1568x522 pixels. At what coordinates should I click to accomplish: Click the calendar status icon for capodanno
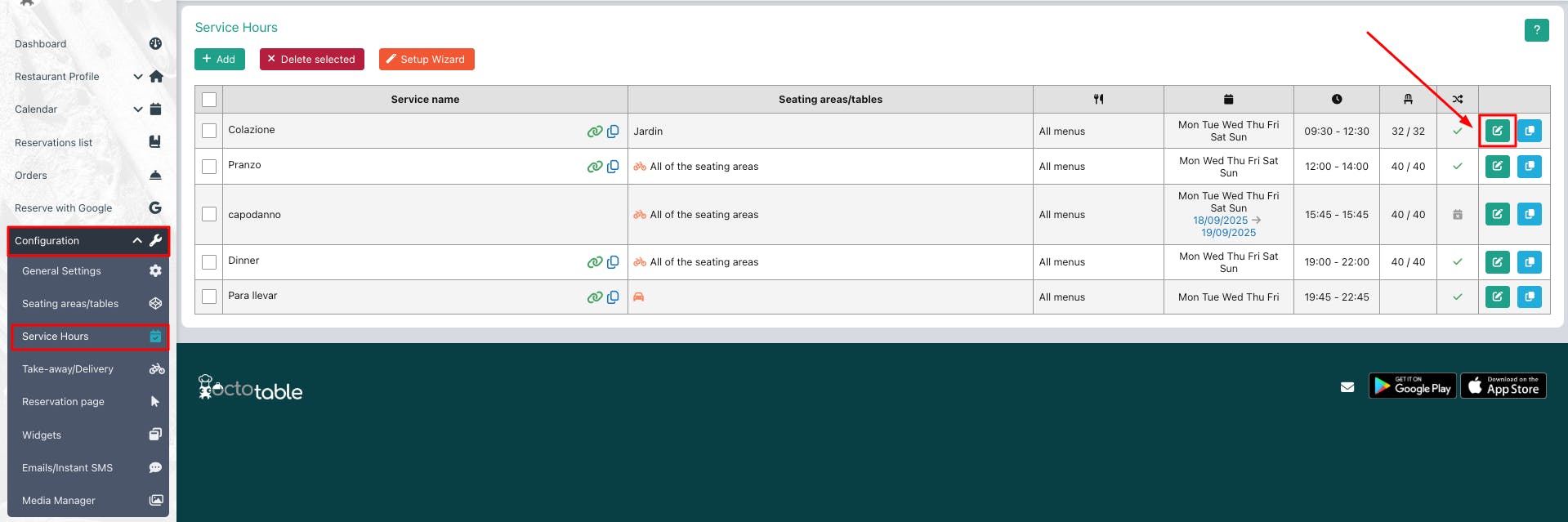[1458, 215]
